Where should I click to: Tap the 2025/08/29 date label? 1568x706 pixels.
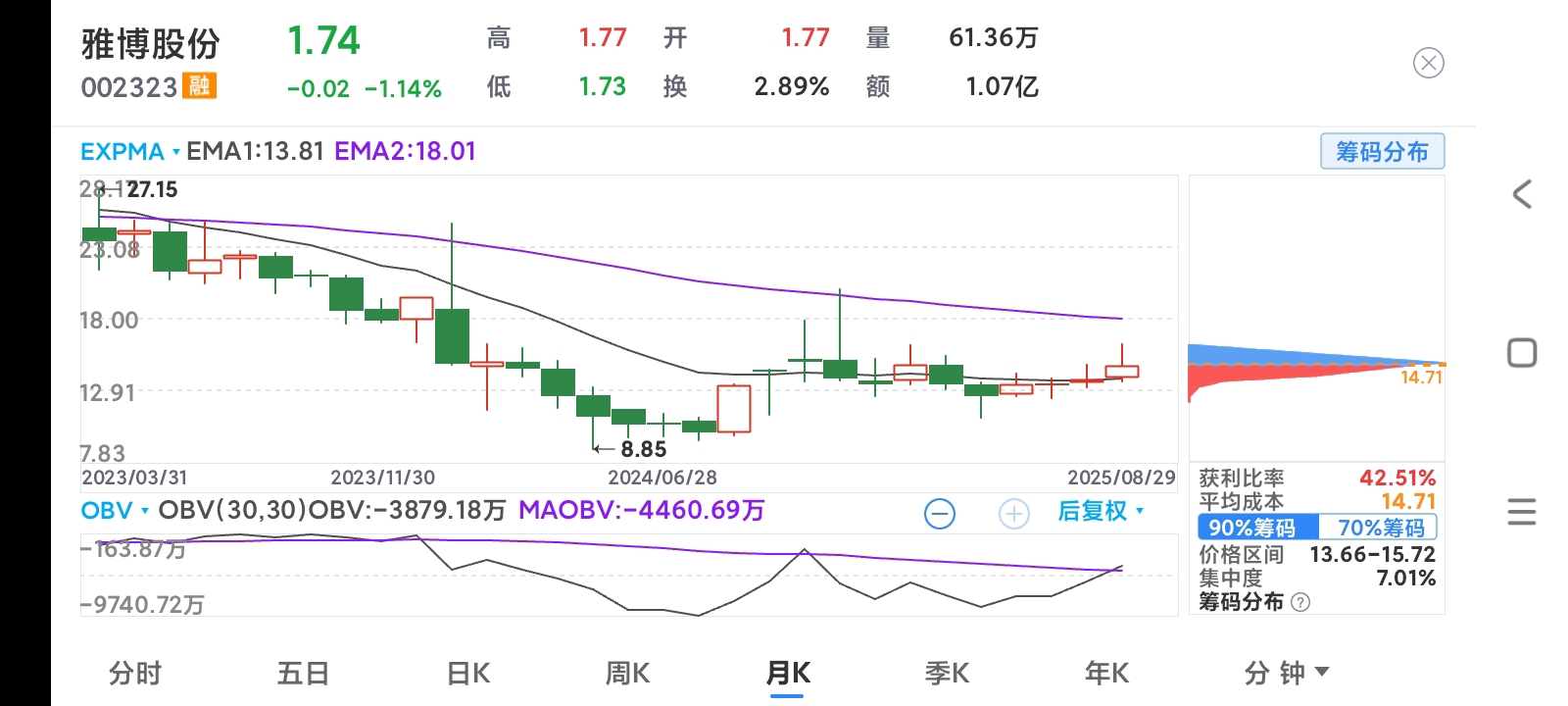tap(1121, 478)
